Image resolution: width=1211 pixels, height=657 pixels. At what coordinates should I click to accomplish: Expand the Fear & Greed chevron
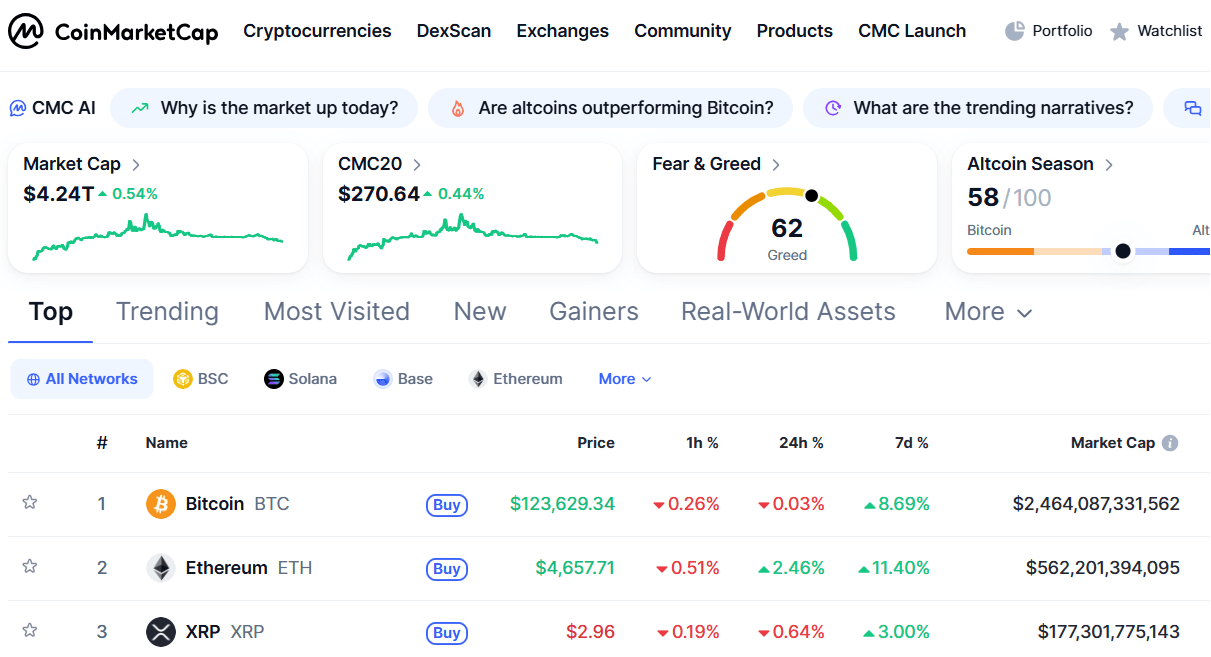click(x=776, y=165)
